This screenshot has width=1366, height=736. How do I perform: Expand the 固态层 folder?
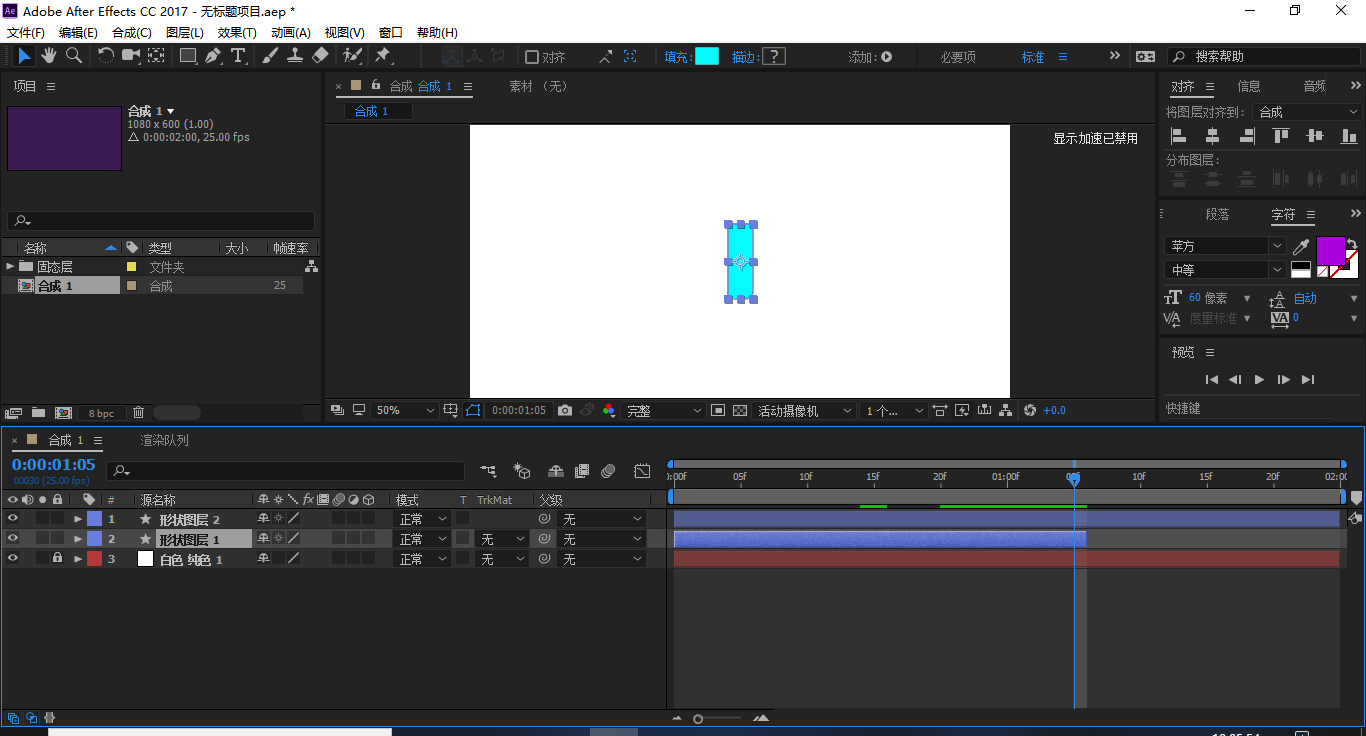(10, 266)
